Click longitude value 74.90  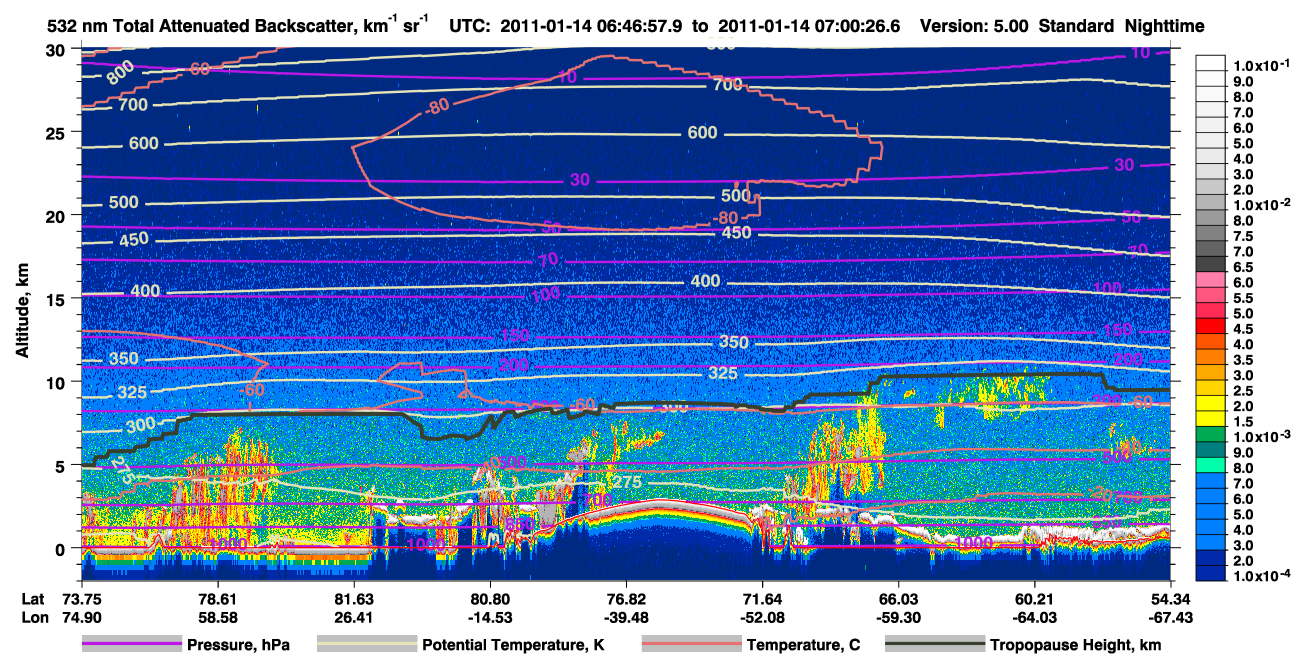coord(80,617)
